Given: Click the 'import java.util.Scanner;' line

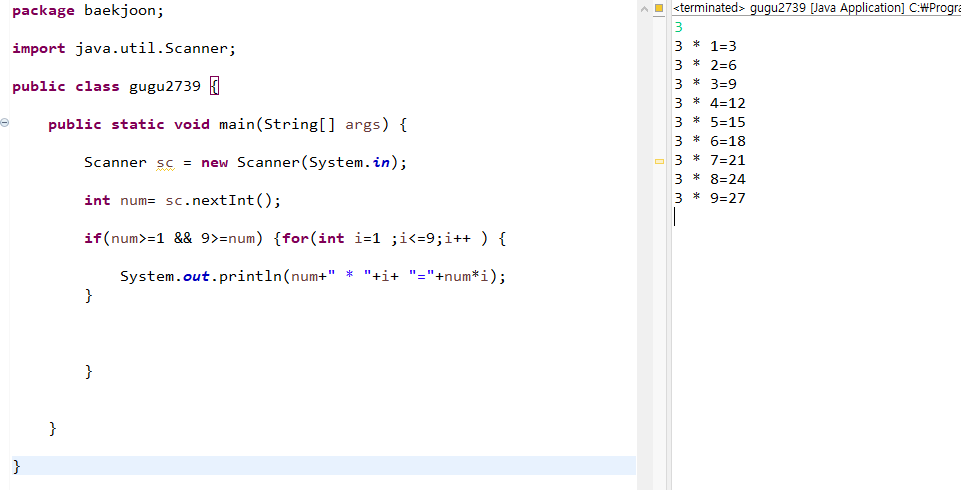Looking at the screenshot, I should [124, 48].
